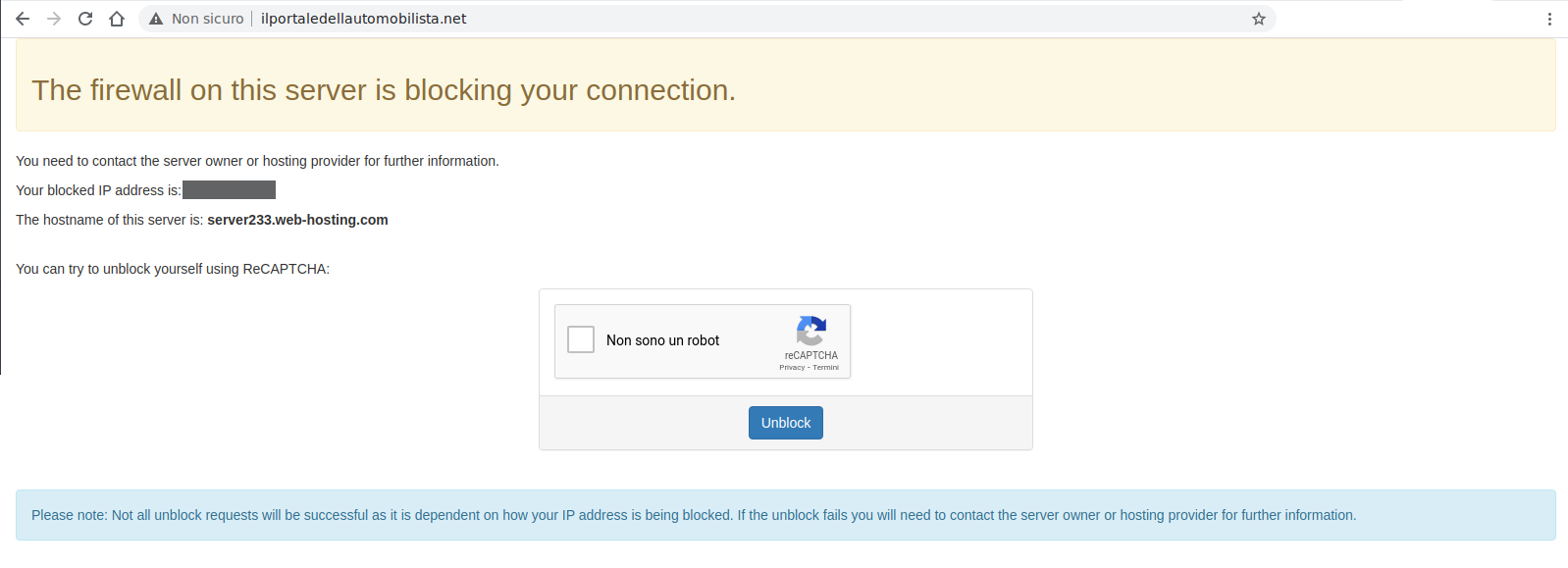This screenshot has height=568, width=1568.
Task: Open the browser home page
Action: [x=117, y=19]
